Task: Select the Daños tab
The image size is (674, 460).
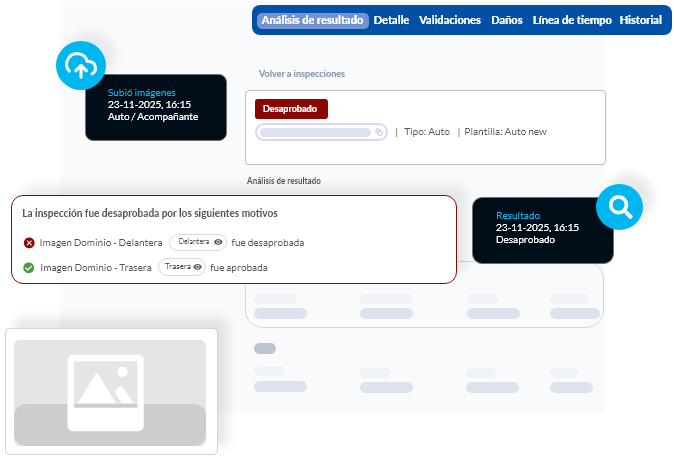Action: pyautogui.click(x=507, y=20)
